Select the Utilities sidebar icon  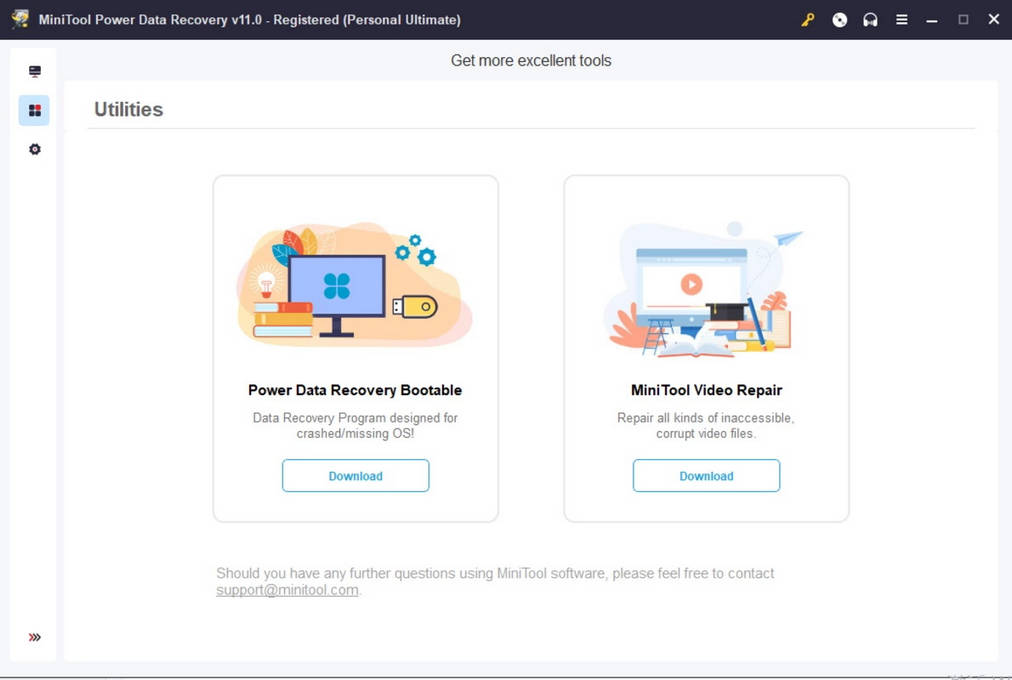pyautogui.click(x=35, y=110)
